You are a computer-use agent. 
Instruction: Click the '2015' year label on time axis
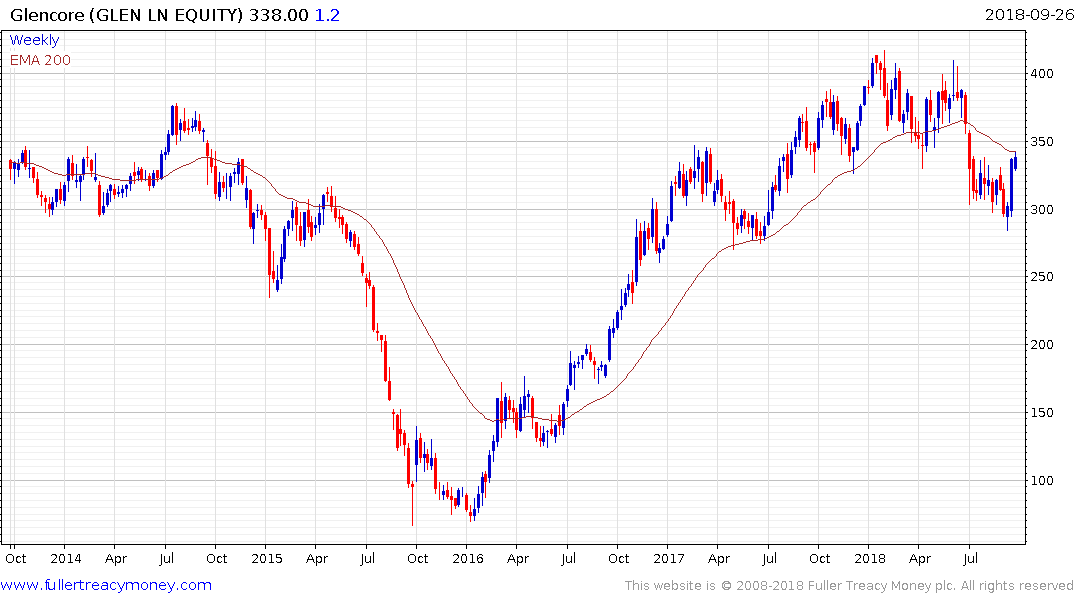coord(267,559)
